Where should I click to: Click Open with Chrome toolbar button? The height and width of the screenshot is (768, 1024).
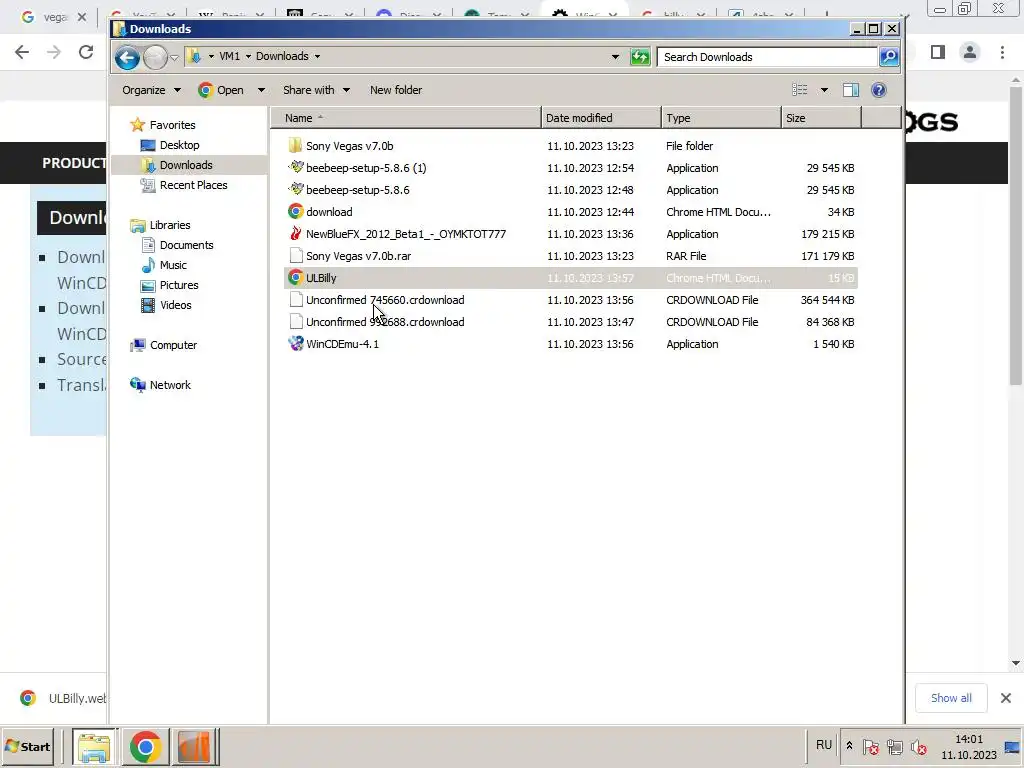[221, 90]
